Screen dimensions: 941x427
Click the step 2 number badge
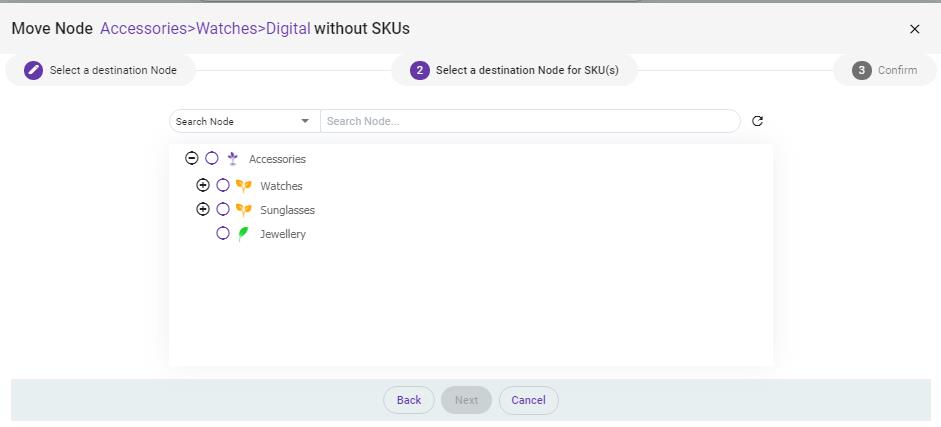[x=419, y=70]
